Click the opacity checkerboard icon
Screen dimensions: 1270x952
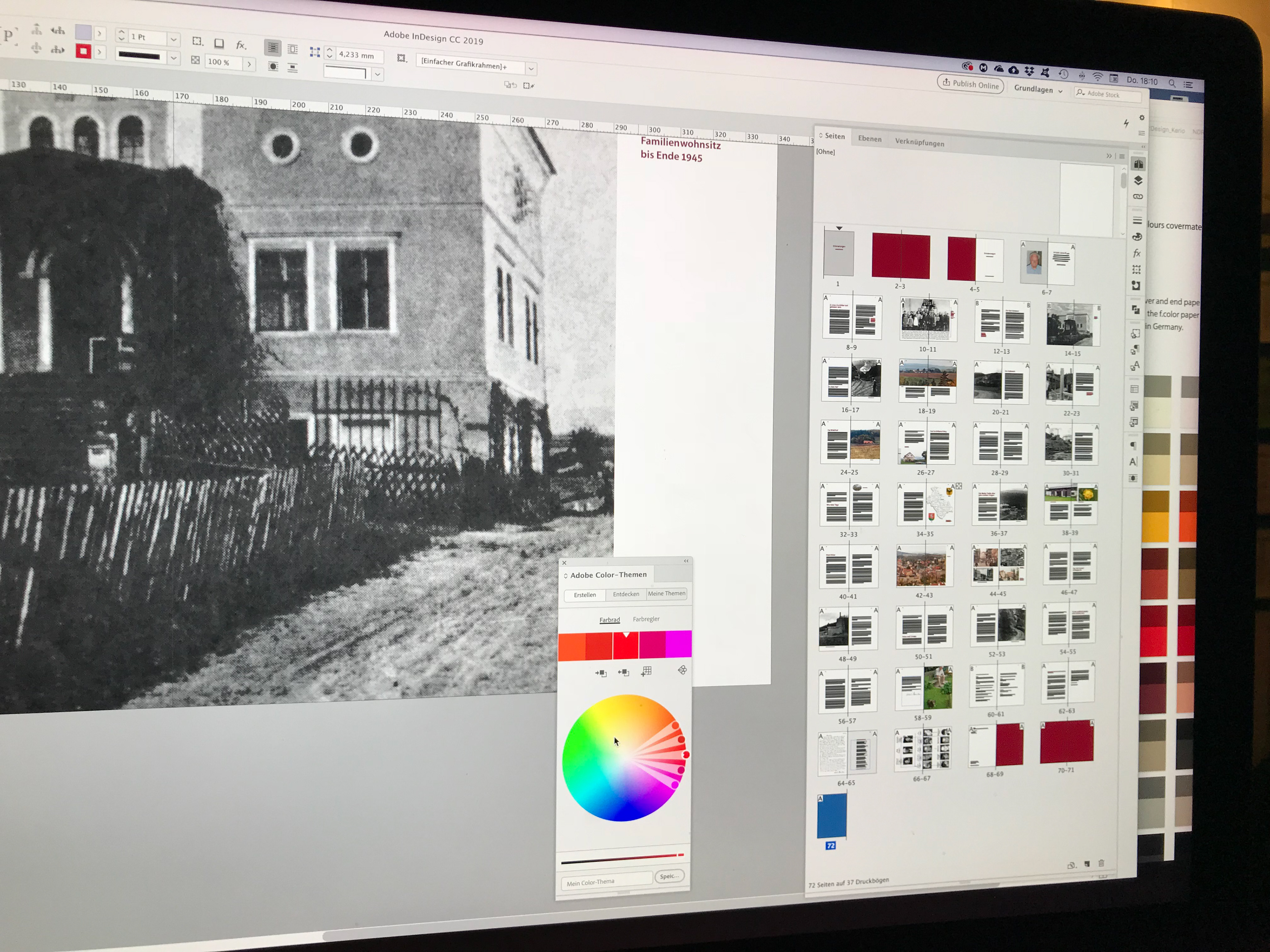195,60
